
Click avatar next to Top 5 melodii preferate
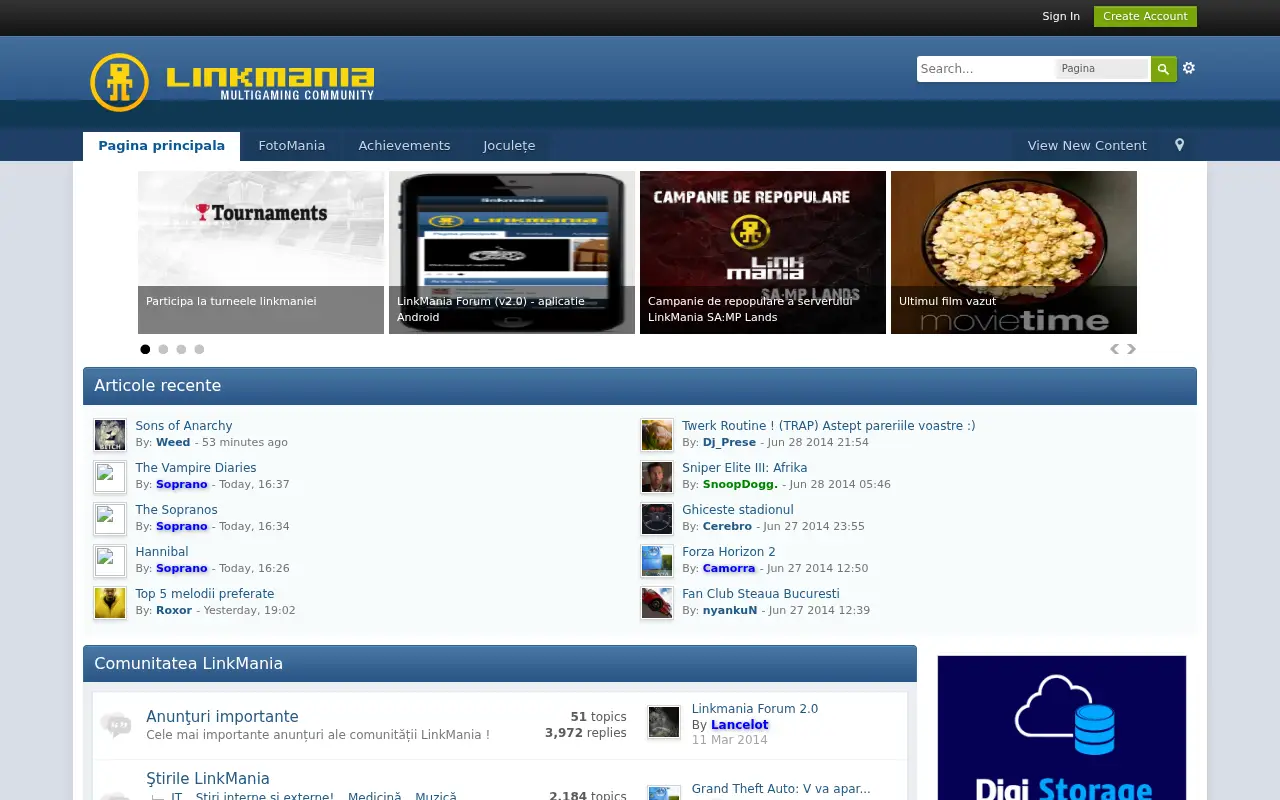click(110, 603)
